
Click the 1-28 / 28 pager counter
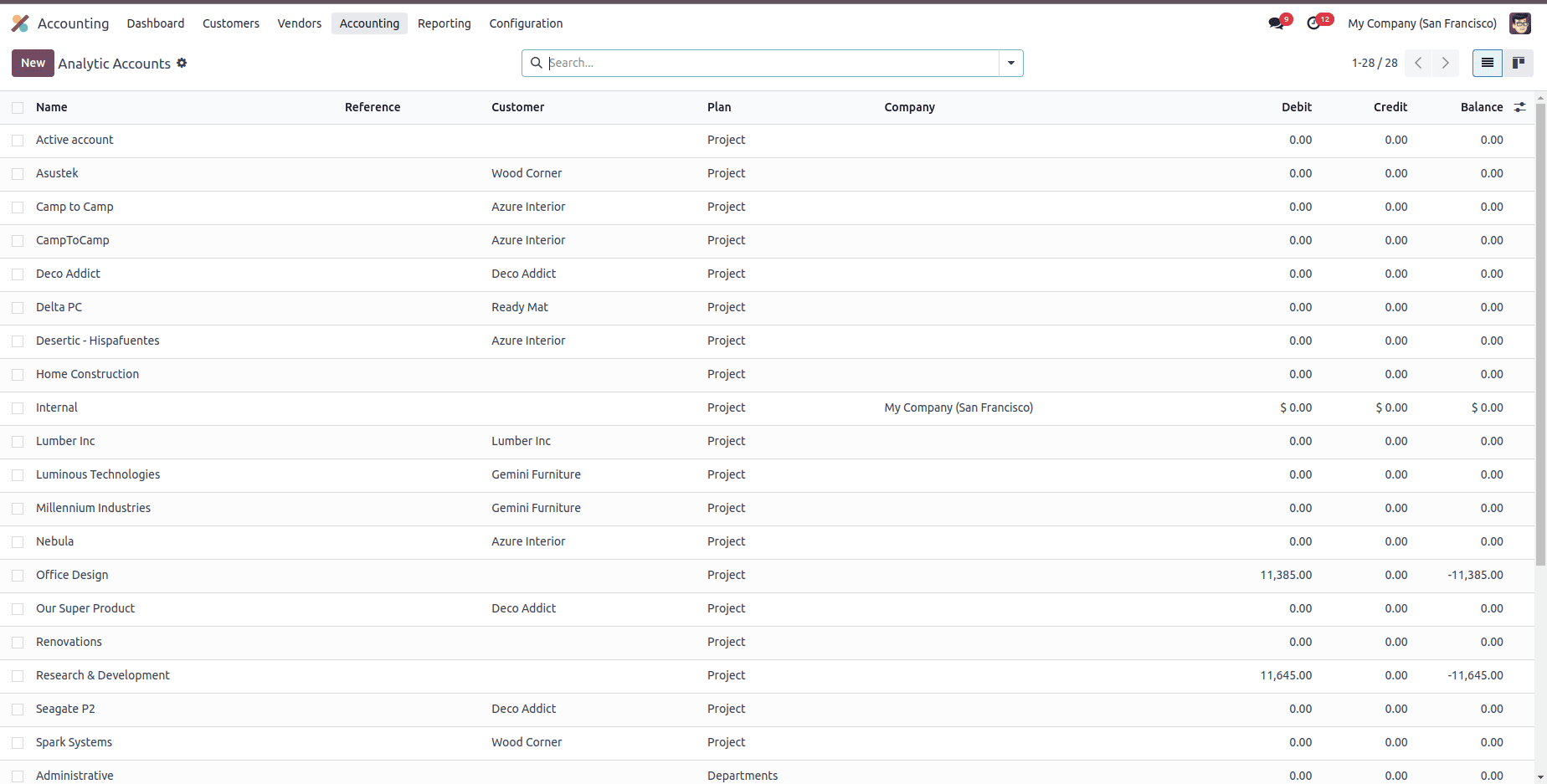tap(1375, 63)
